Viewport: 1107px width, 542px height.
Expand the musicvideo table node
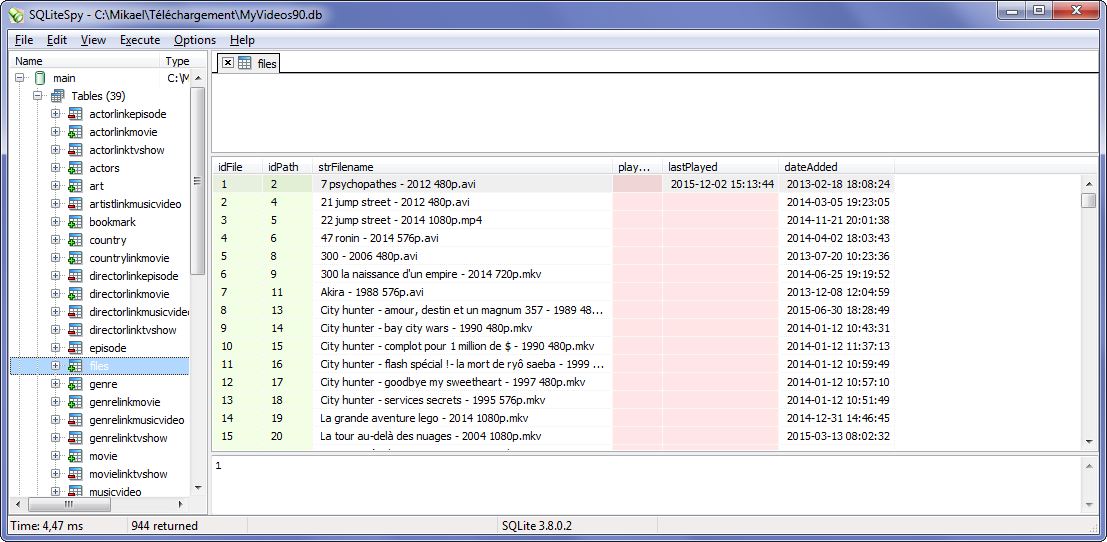tap(55, 492)
